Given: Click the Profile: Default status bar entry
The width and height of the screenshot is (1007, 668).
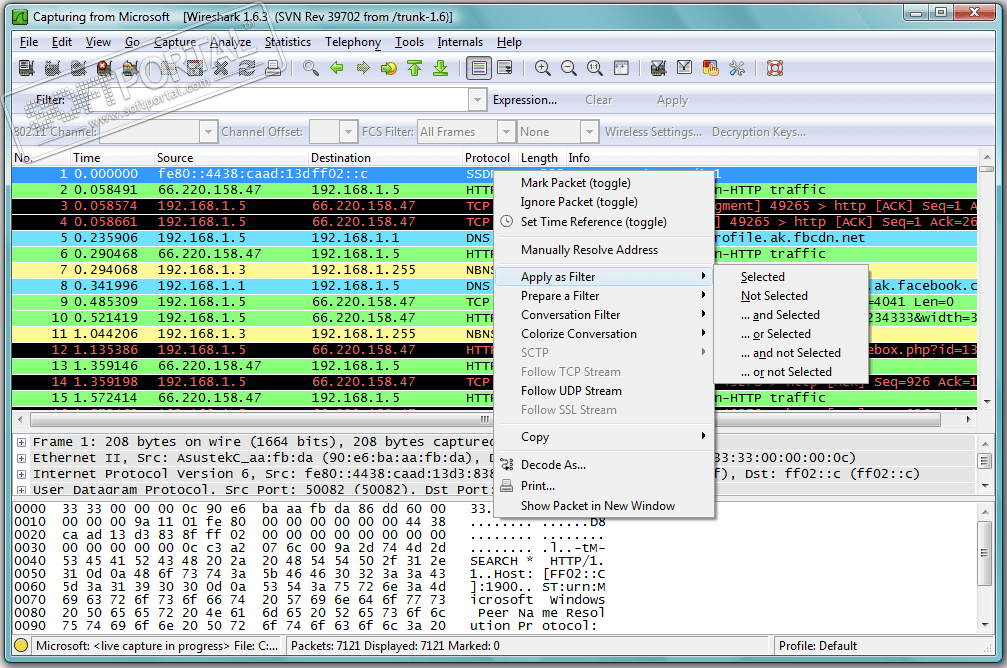Looking at the screenshot, I should click(x=818, y=646).
